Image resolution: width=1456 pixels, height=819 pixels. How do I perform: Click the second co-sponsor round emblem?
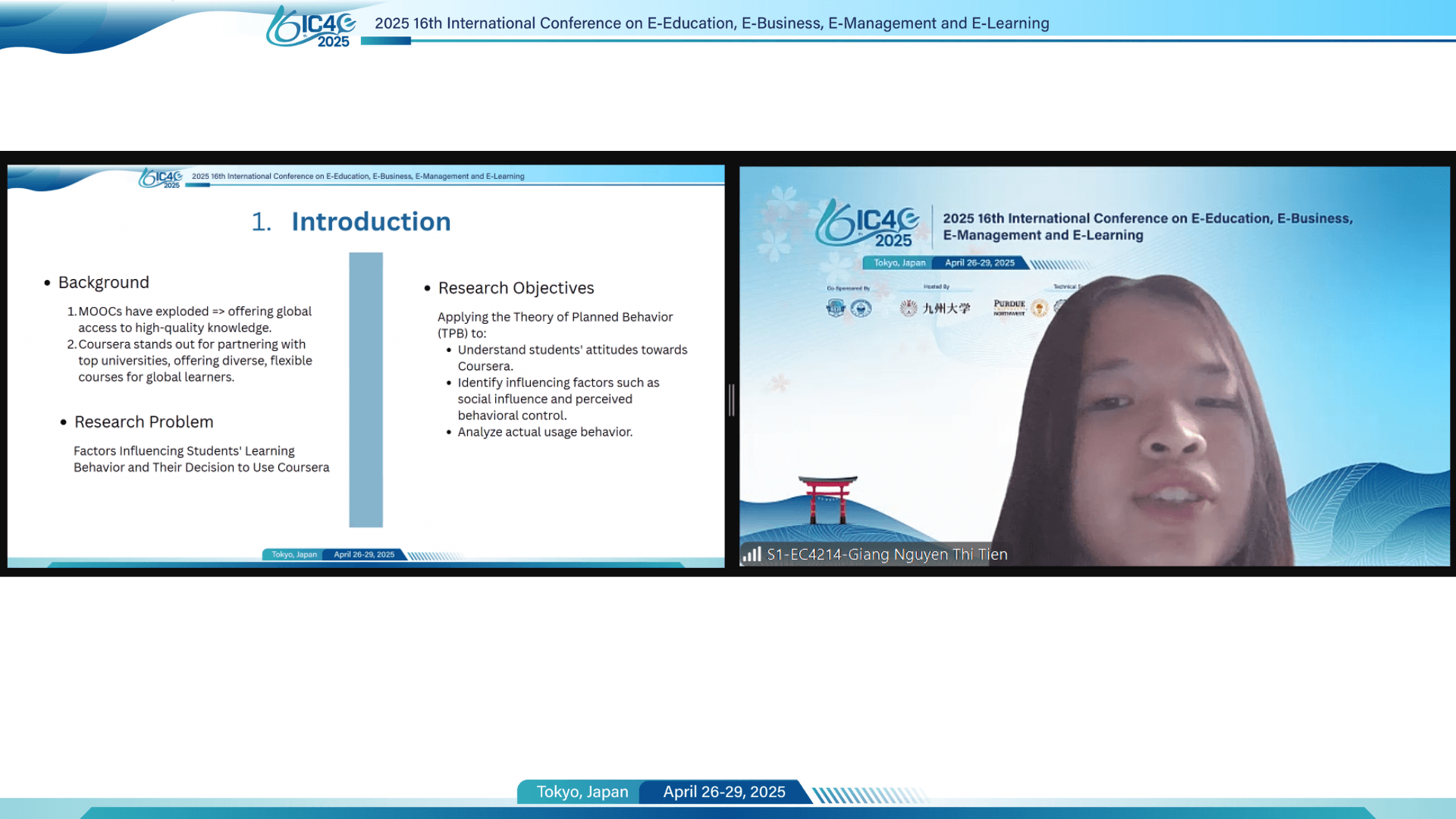[x=861, y=308]
